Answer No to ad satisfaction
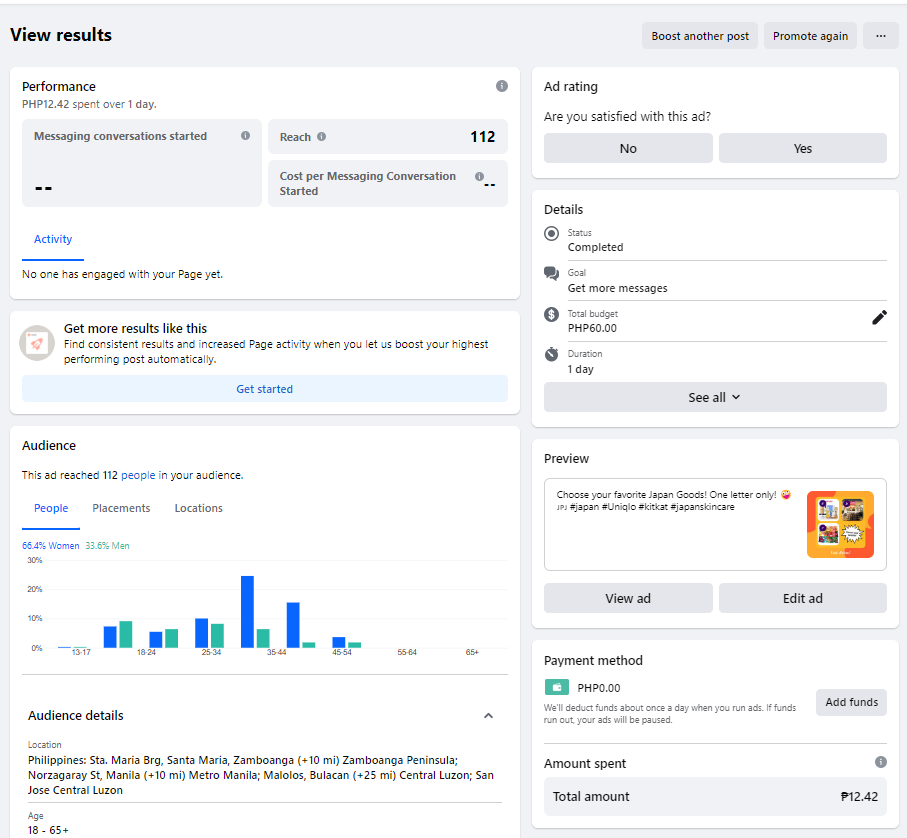 click(x=628, y=148)
